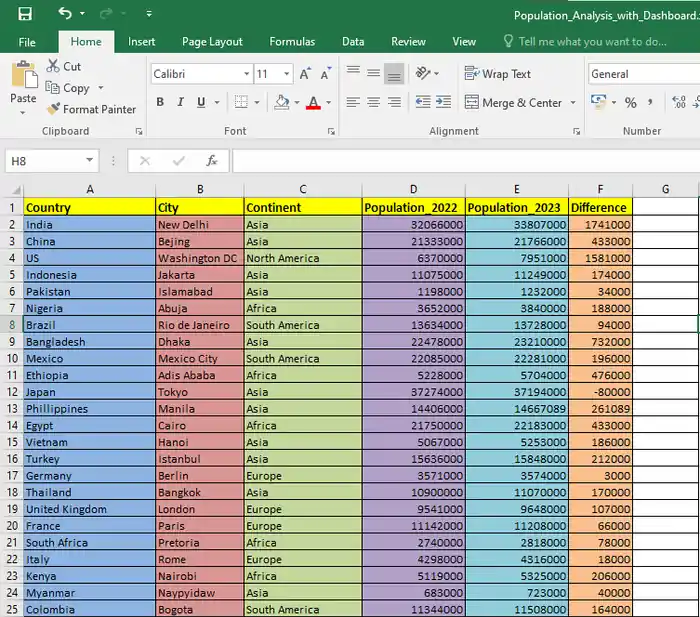Image resolution: width=700 pixels, height=617 pixels.
Task: Click the Paste clipboard icon
Action: [24, 75]
